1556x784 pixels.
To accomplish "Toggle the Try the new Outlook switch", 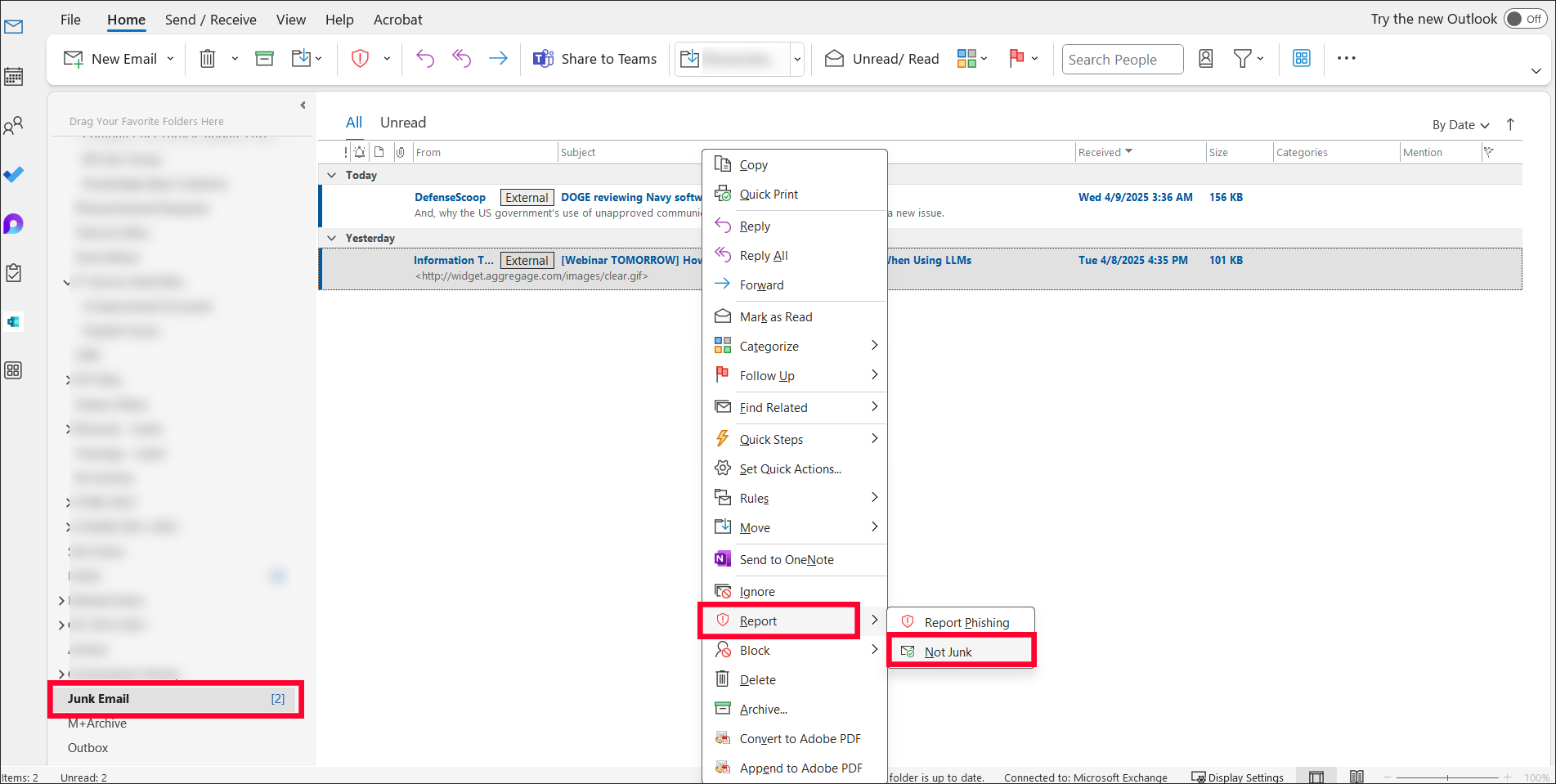I will [x=1525, y=19].
